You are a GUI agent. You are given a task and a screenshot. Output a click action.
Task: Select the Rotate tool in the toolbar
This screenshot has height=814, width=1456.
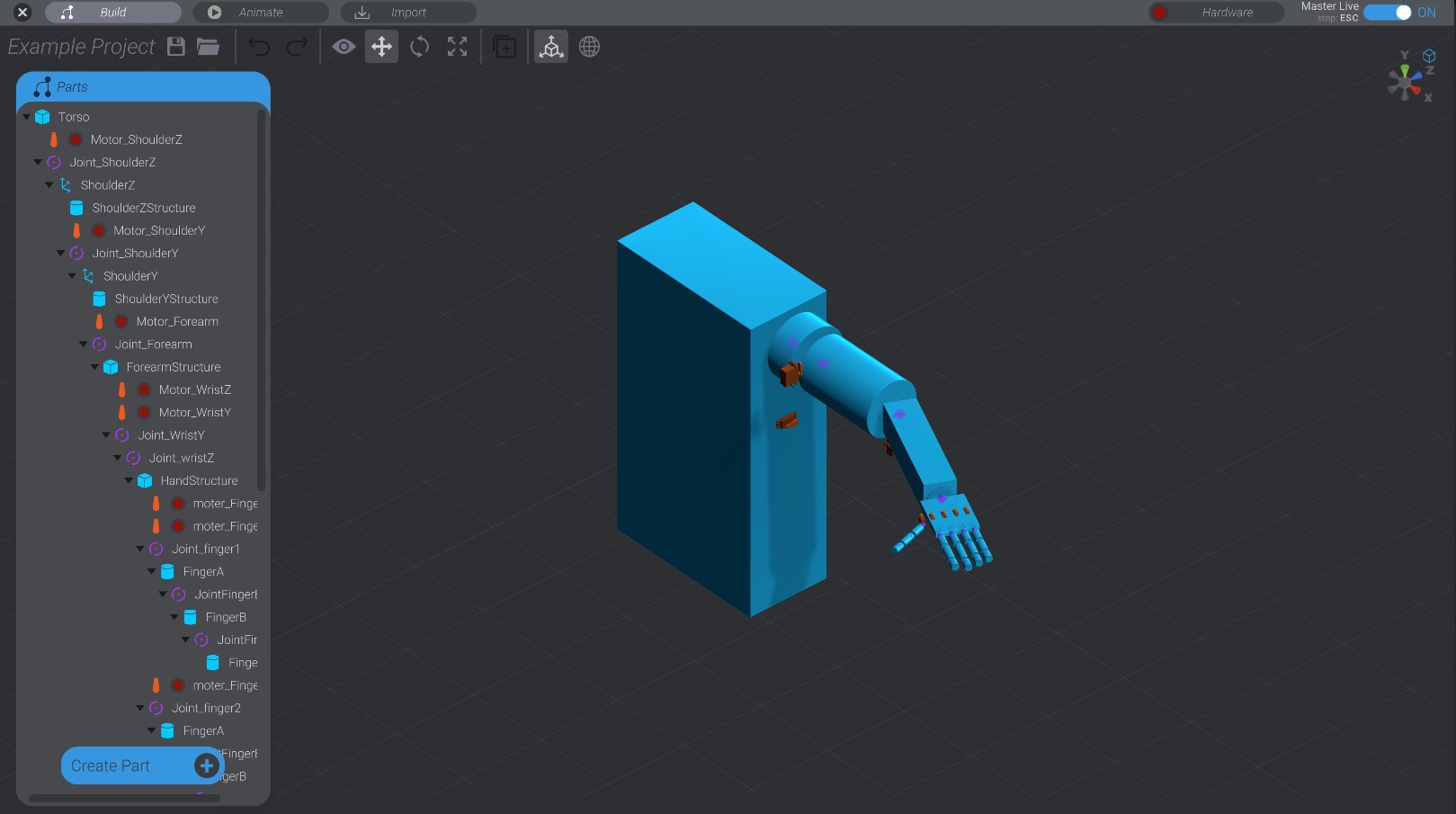(x=419, y=47)
